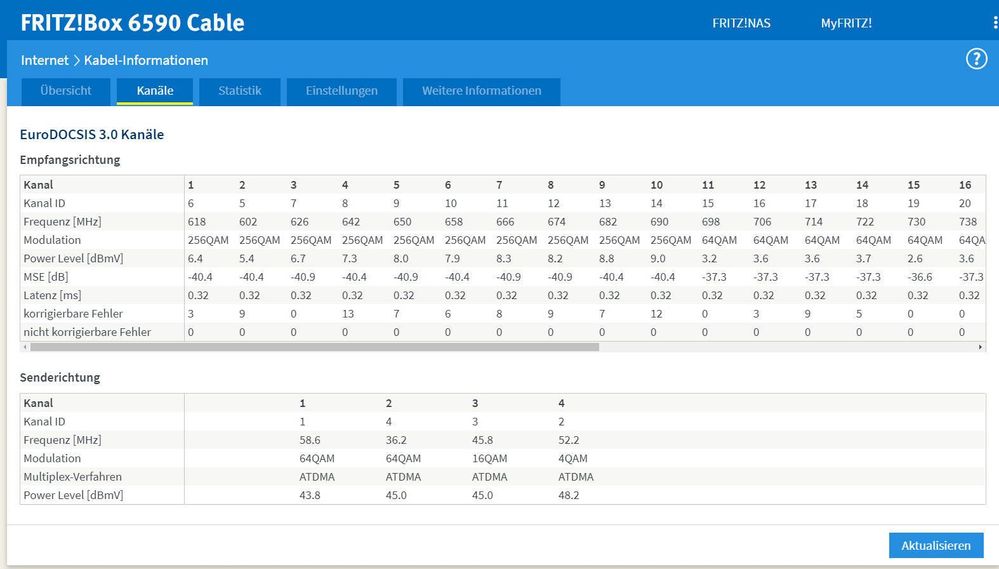
Task: Open the FRITZ!NAS link
Action: (741, 24)
